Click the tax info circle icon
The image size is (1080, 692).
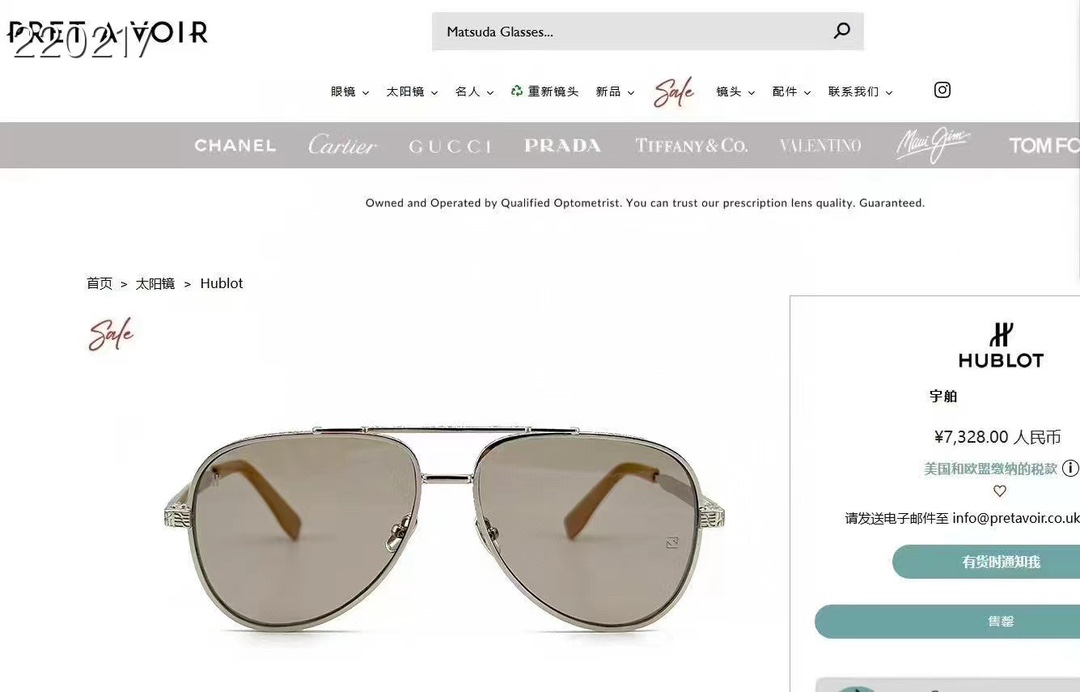click(1070, 468)
